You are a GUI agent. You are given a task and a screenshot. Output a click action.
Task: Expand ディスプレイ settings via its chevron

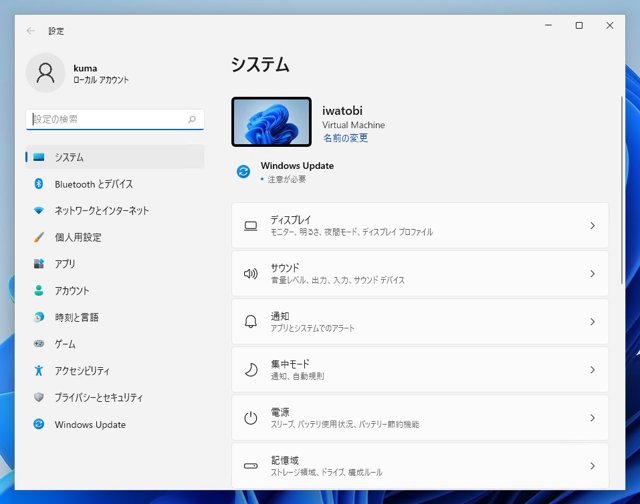[x=592, y=226]
